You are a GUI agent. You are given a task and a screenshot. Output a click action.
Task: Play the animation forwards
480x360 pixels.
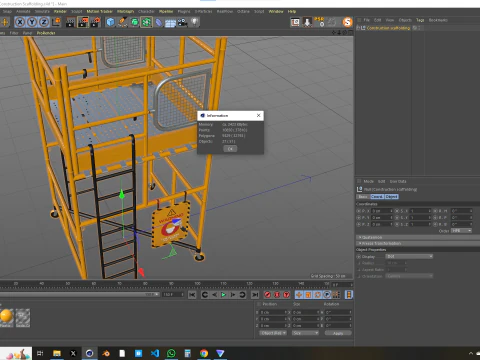224,295
